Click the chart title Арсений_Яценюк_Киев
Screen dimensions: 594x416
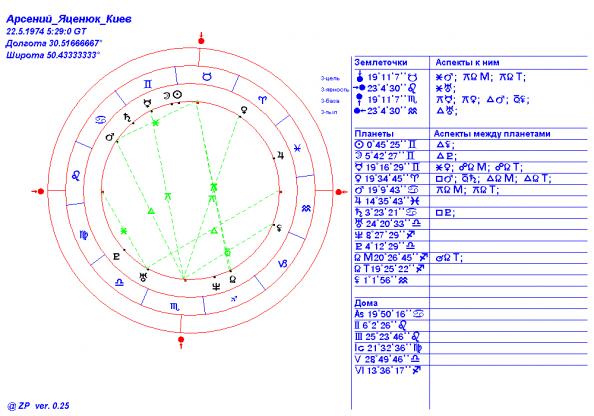(x=69, y=19)
